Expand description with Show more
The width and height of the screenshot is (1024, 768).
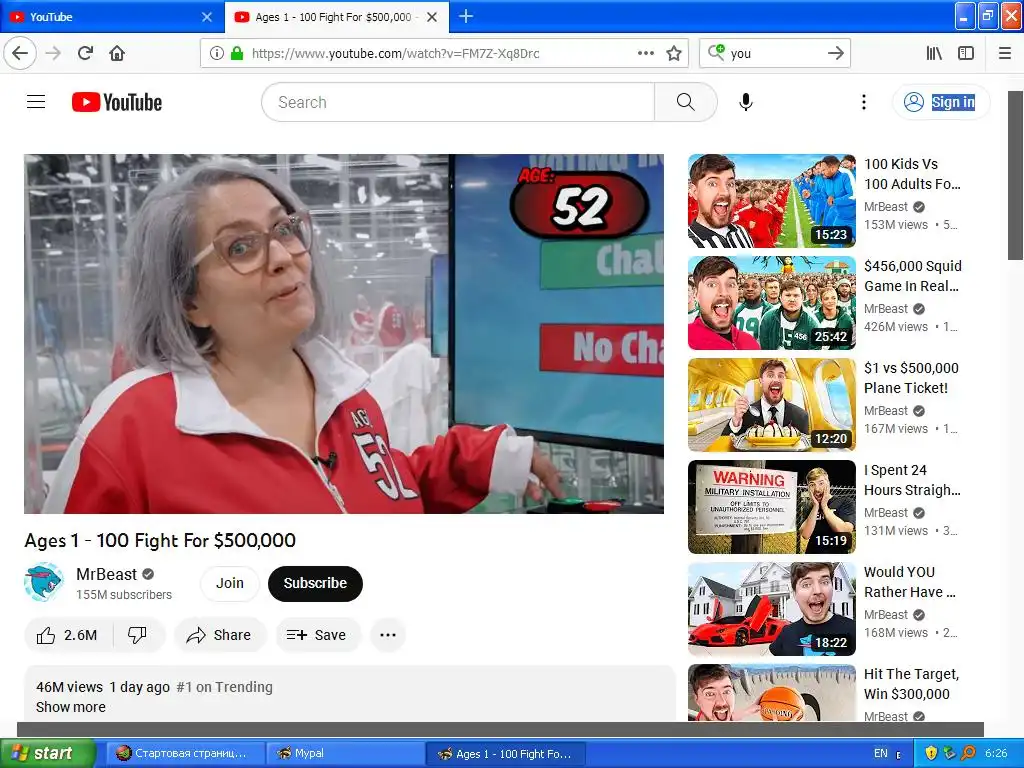(x=71, y=707)
